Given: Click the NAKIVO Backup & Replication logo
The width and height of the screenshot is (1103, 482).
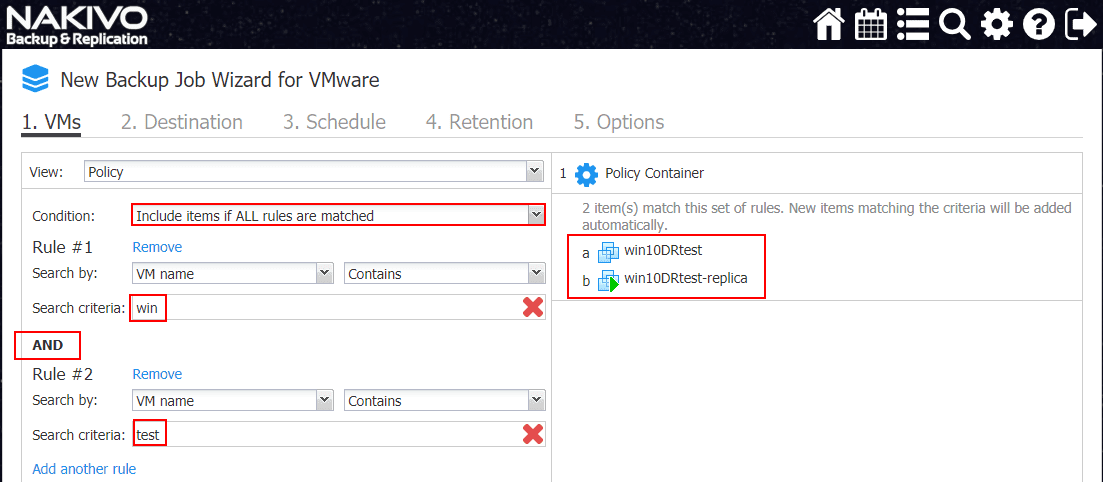Looking at the screenshot, I should pyautogui.click(x=77, y=26).
